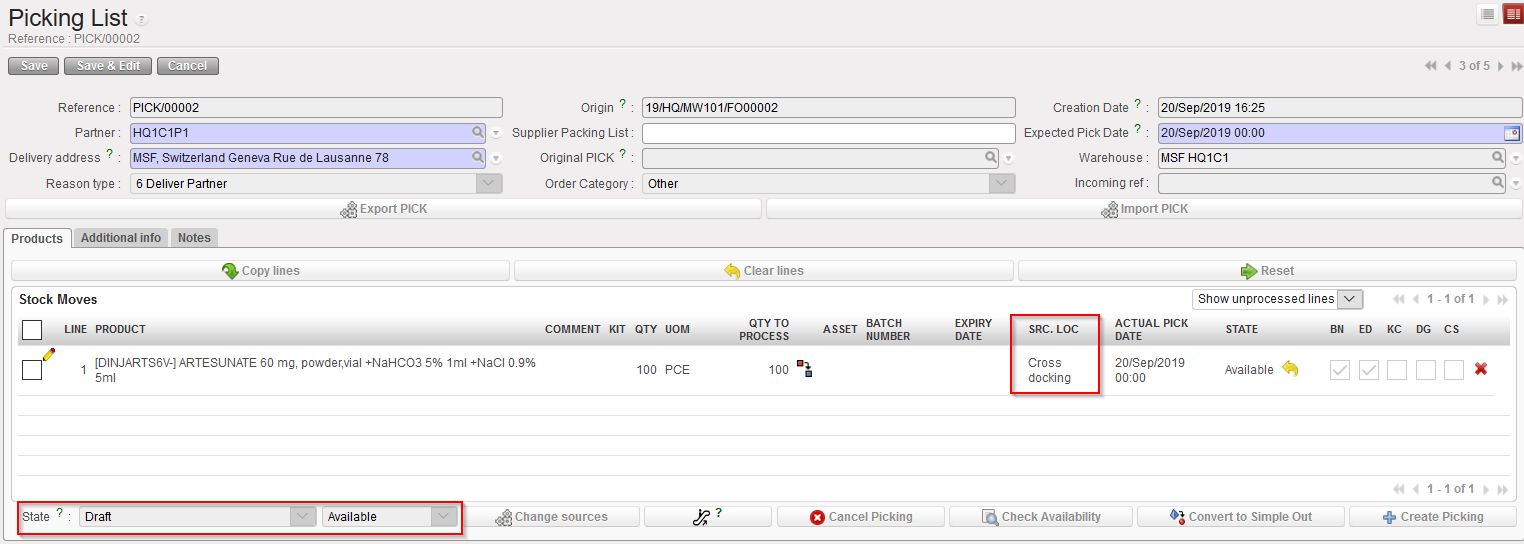
Task: Toggle the BN checkbox on line 1
Action: (1340, 370)
